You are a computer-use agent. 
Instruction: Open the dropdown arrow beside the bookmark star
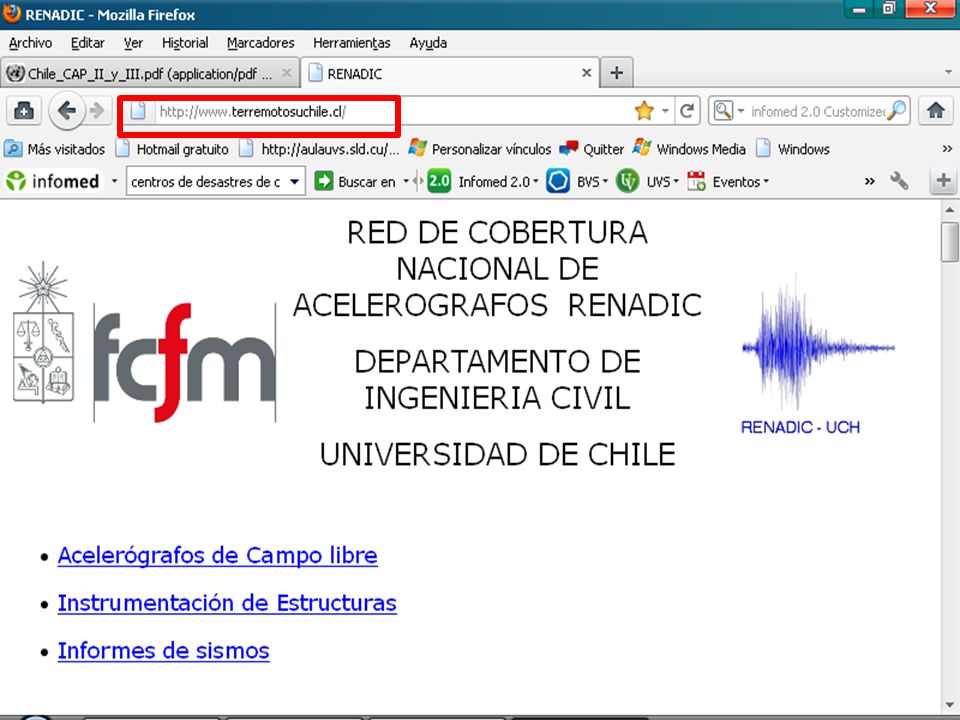pos(665,111)
